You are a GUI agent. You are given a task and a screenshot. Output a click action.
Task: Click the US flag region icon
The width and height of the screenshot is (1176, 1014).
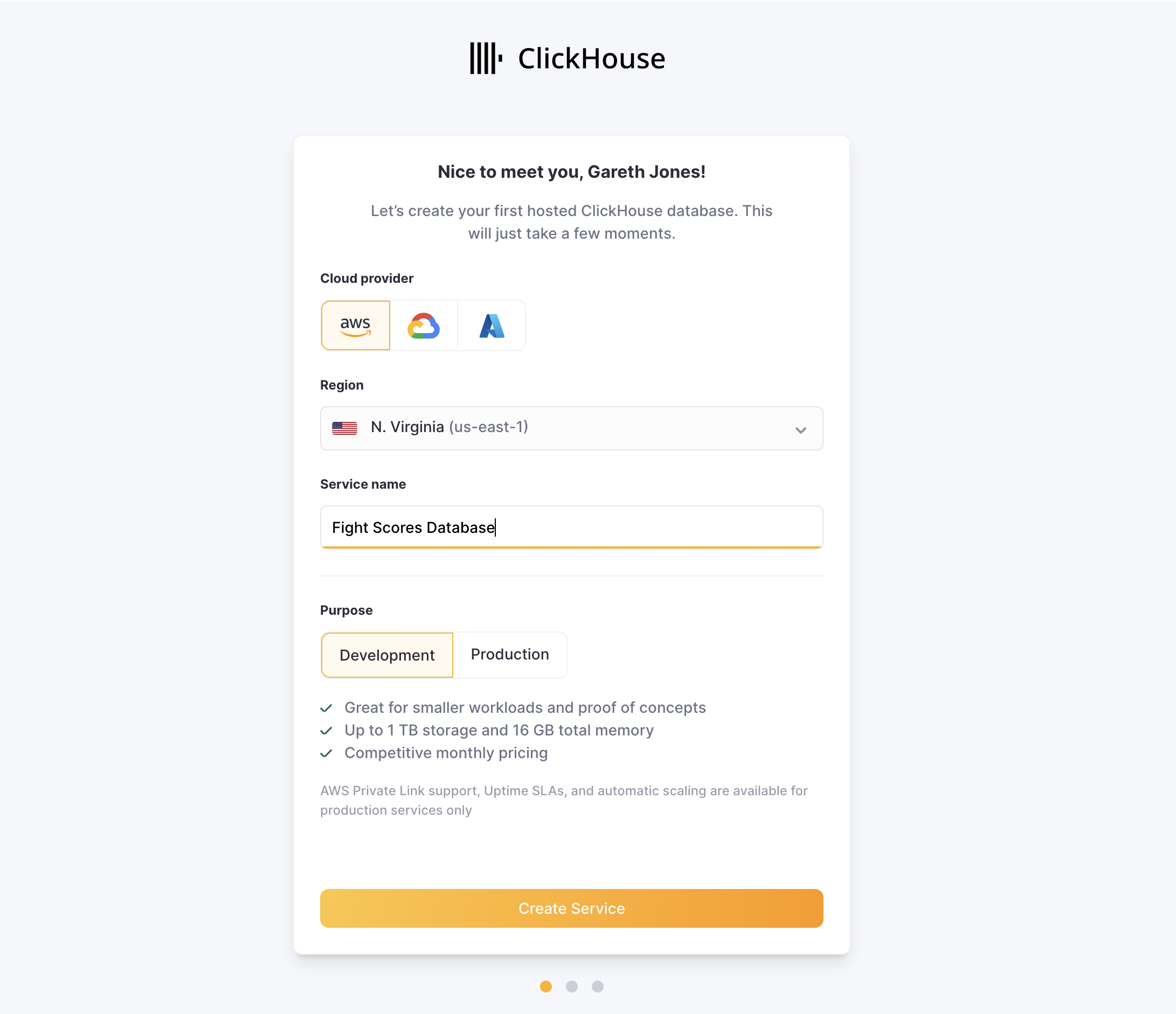pos(345,428)
